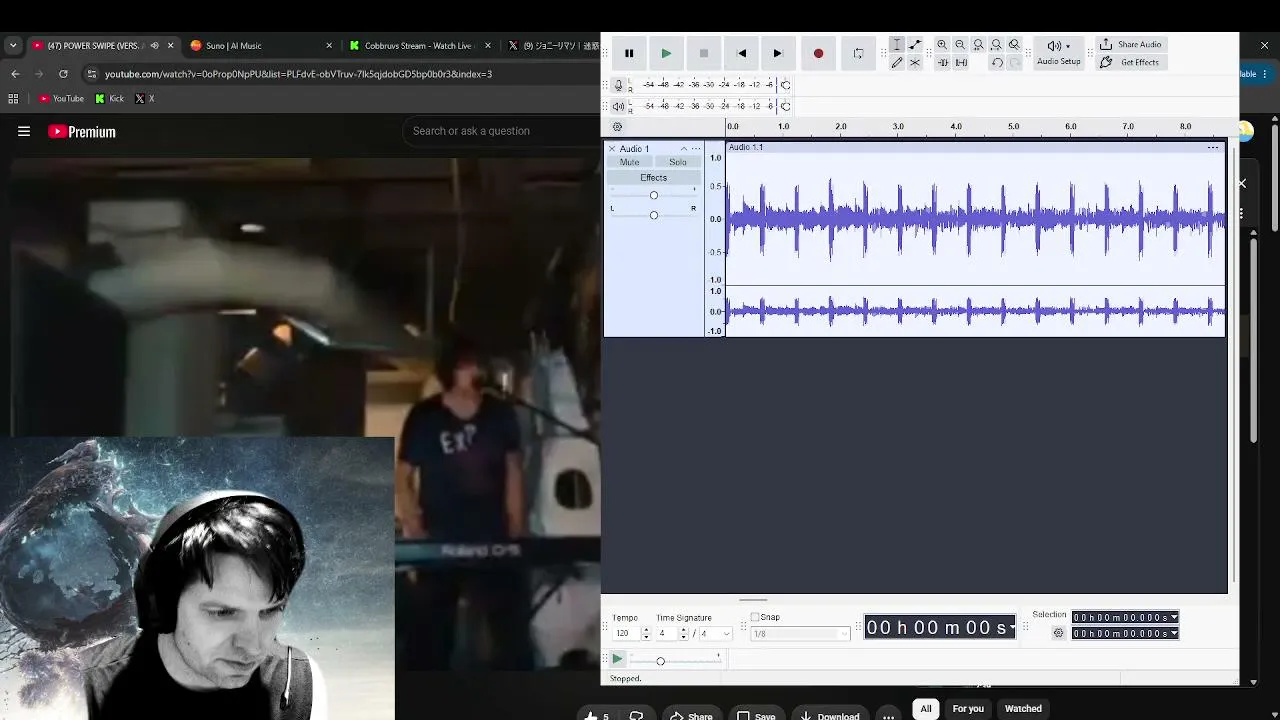Switch to the Cobbruvs Stream tab
This screenshot has width=1280, height=720.
420,45
